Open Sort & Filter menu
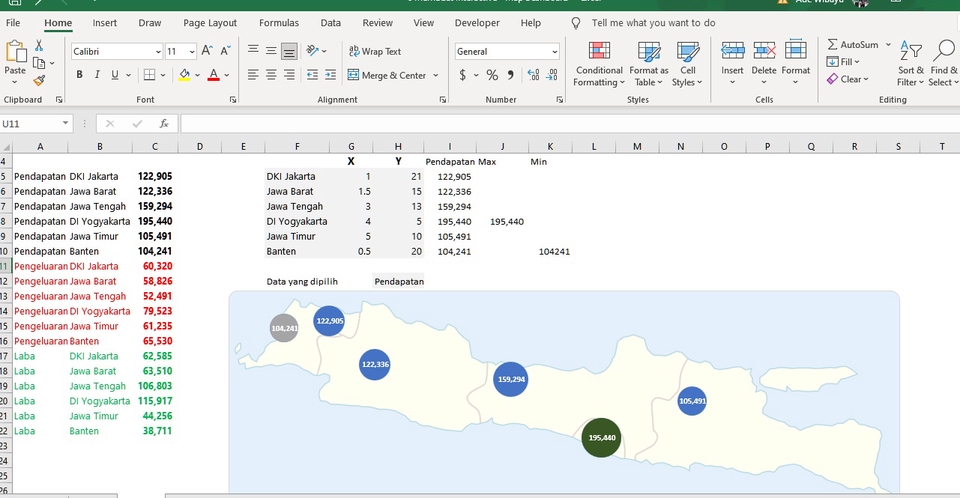The width and height of the screenshot is (960, 498). click(x=910, y=63)
